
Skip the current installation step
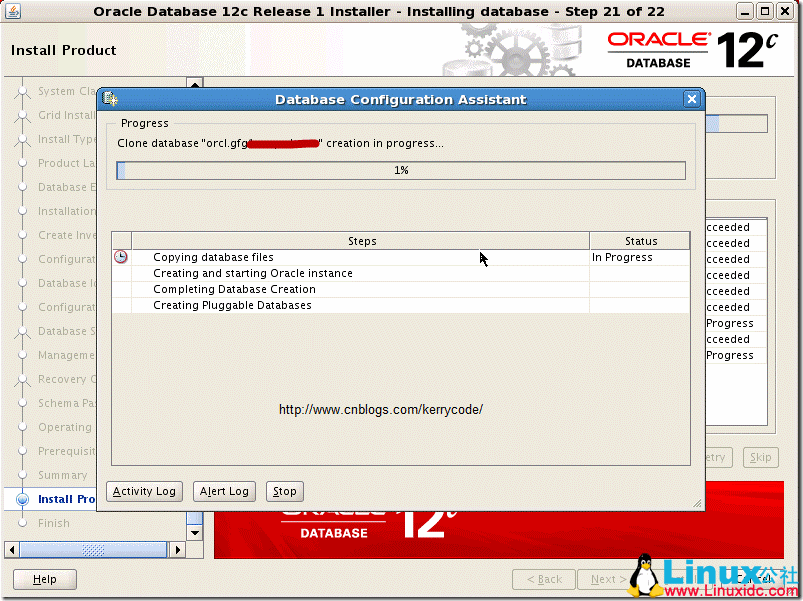coord(760,457)
